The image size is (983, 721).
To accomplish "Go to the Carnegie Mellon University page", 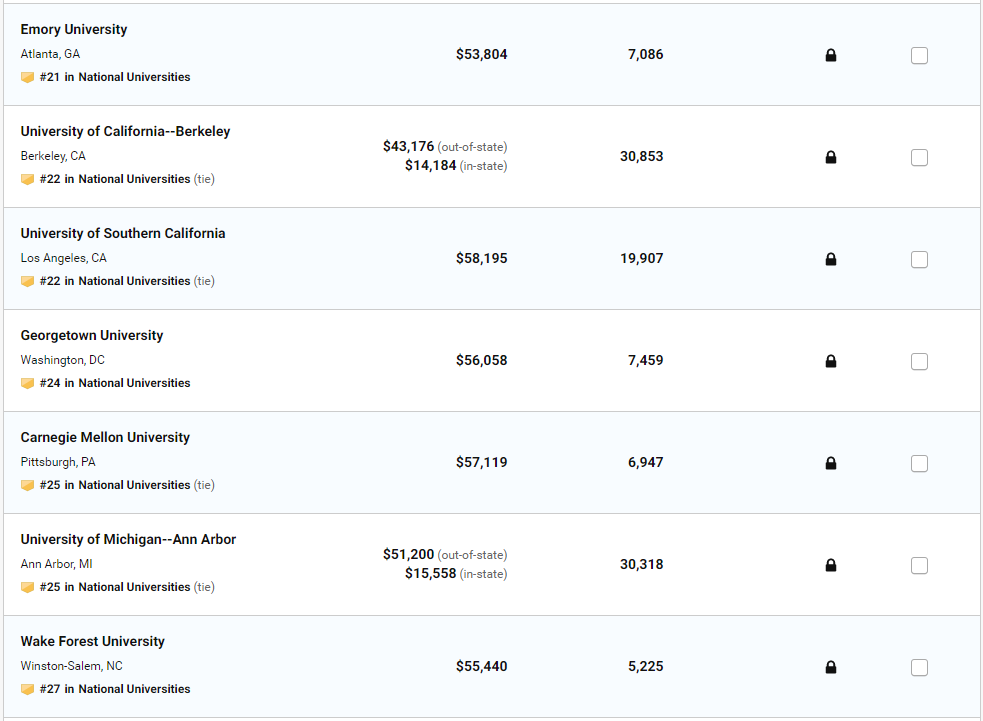I will pyautogui.click(x=105, y=438).
